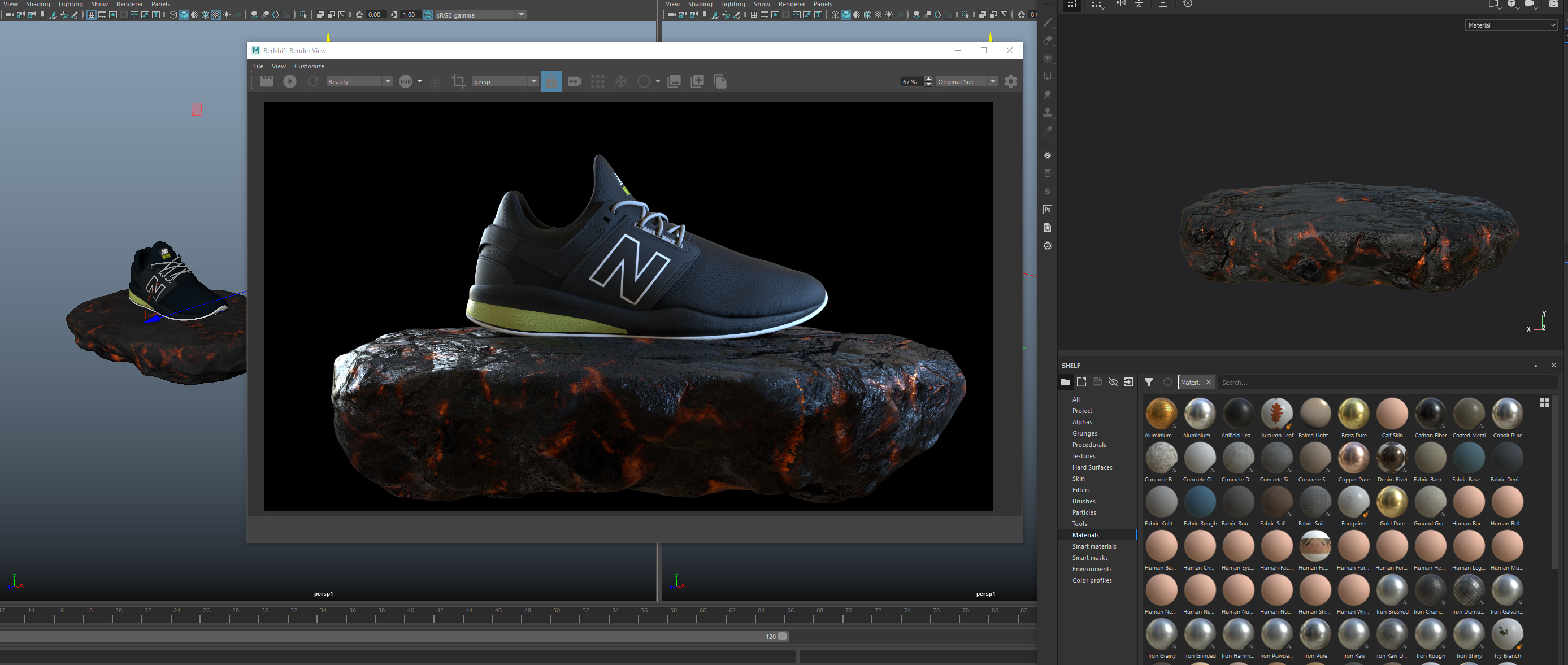This screenshot has width=1568, height=665.
Task: Click the shelf Search field
Action: [1388, 382]
